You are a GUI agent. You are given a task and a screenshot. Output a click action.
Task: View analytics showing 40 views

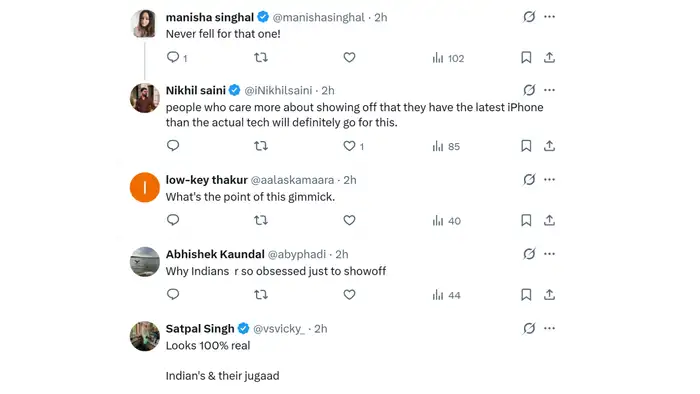pos(446,221)
